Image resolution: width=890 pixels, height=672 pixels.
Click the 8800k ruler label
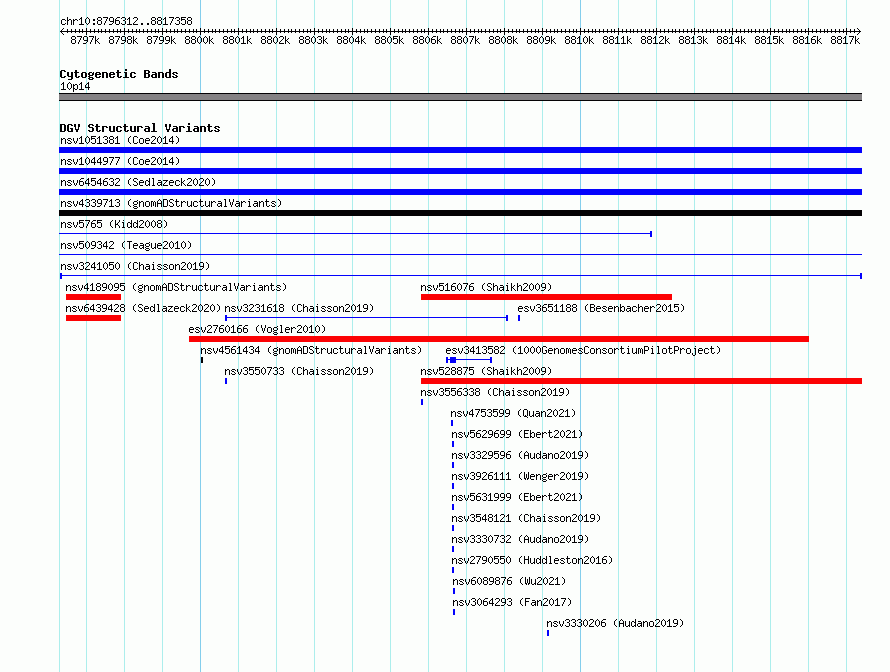[199, 40]
